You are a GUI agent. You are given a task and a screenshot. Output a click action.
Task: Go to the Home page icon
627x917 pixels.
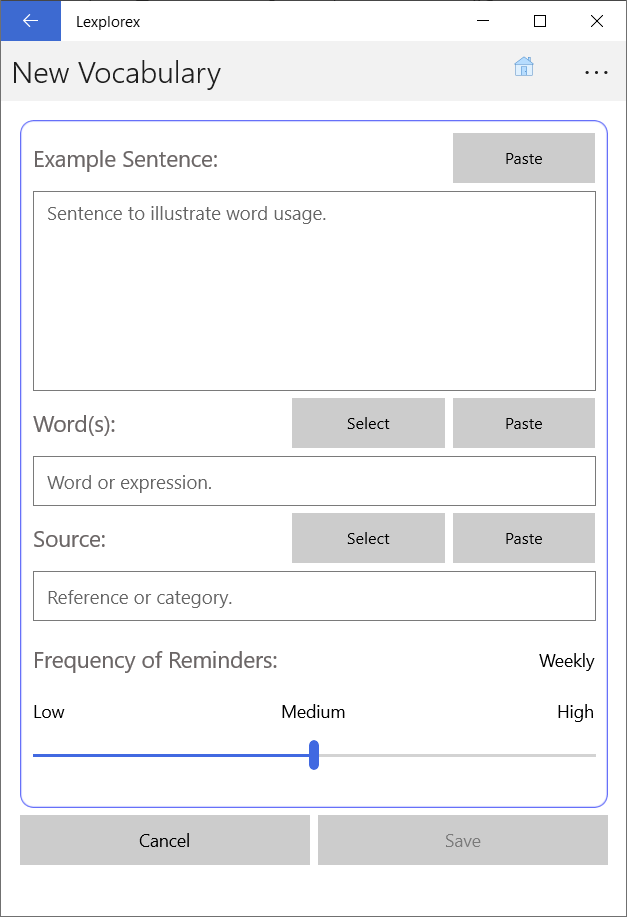click(x=524, y=67)
